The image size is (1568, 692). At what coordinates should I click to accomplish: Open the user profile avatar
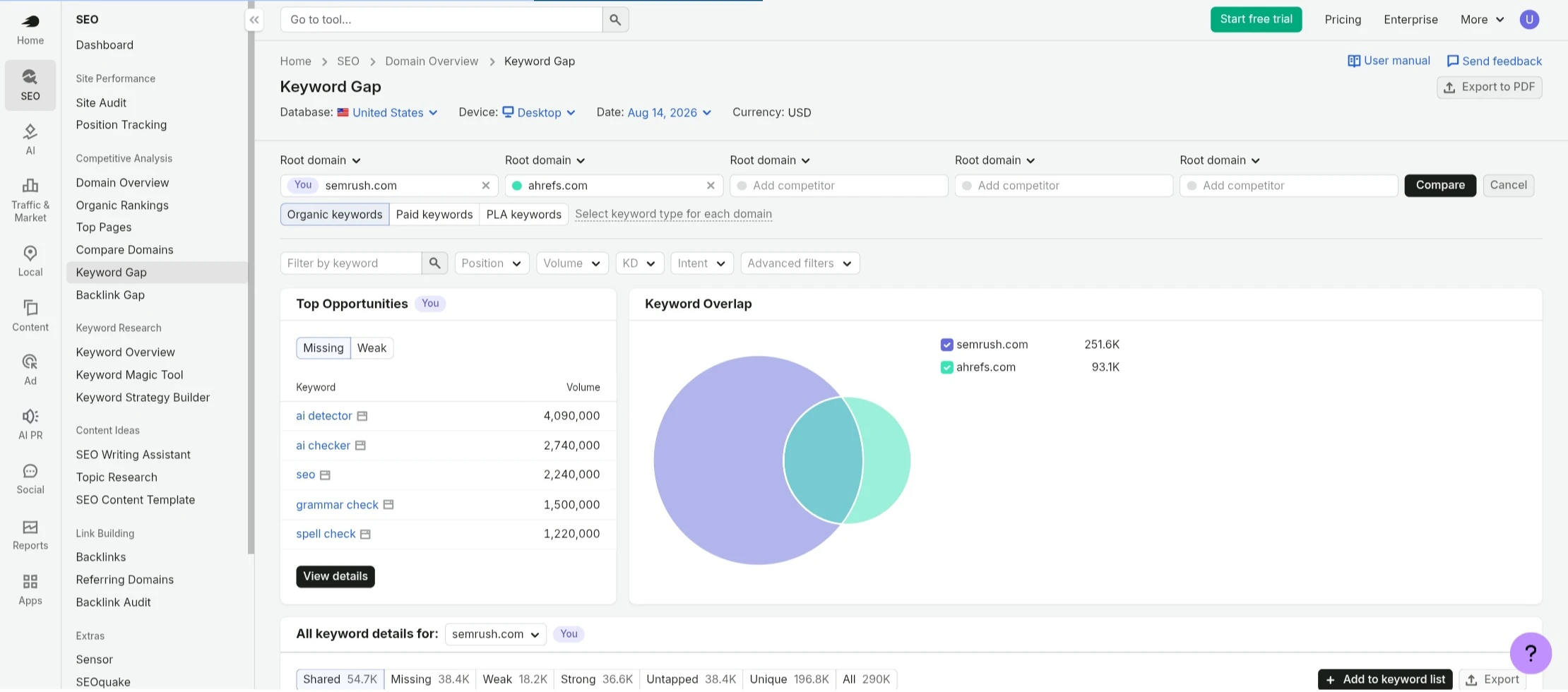1529,20
